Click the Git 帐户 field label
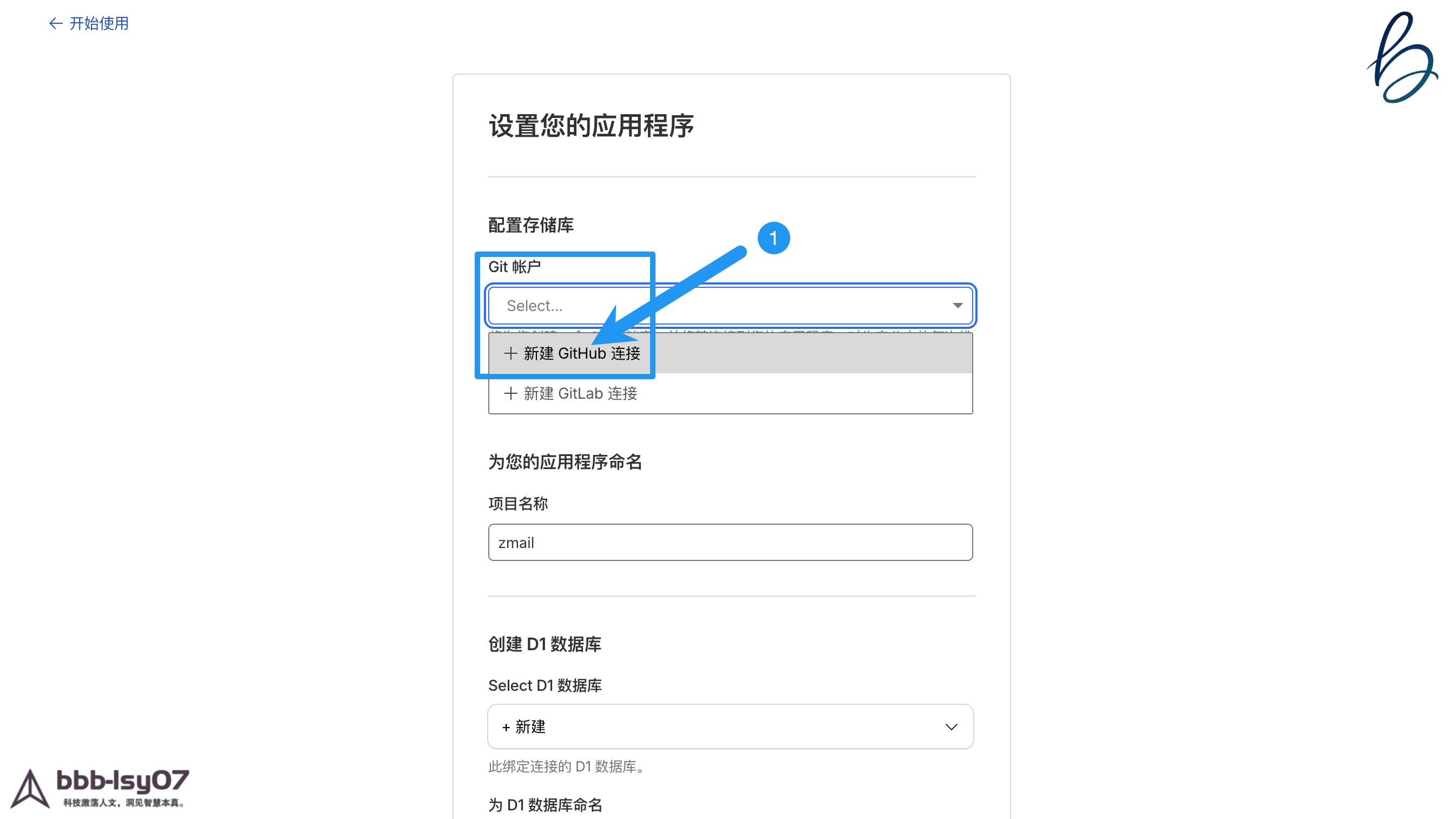 click(x=514, y=267)
